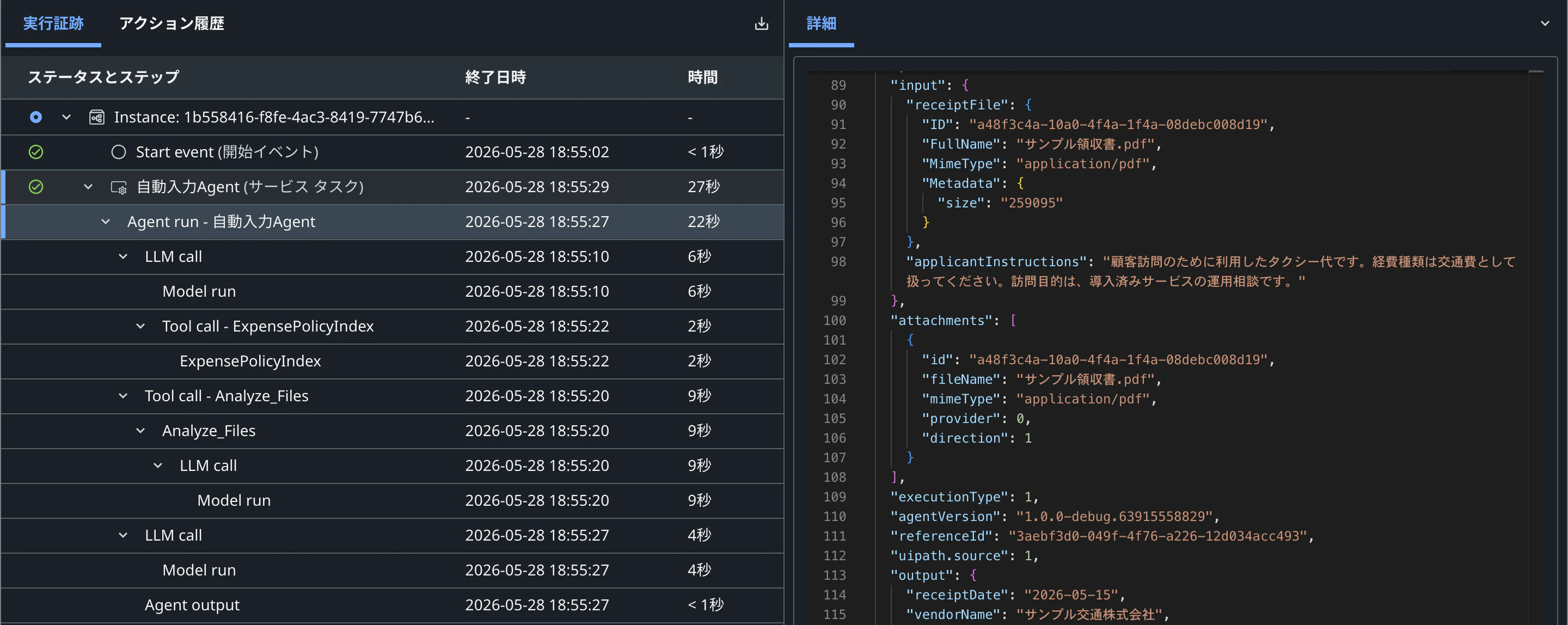Collapse the Analyze_Files child row
Viewport: 1568px width, 625px height.
pos(140,431)
